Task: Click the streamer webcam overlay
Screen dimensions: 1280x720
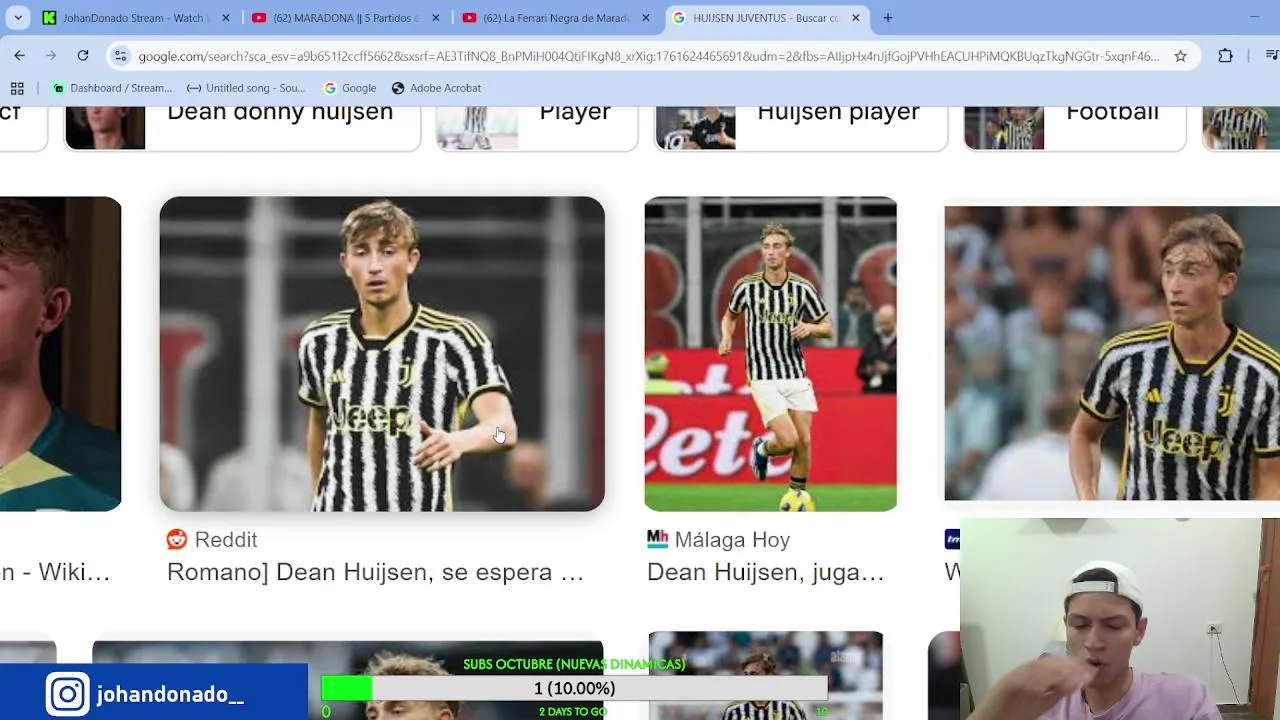Action: coord(1120,618)
